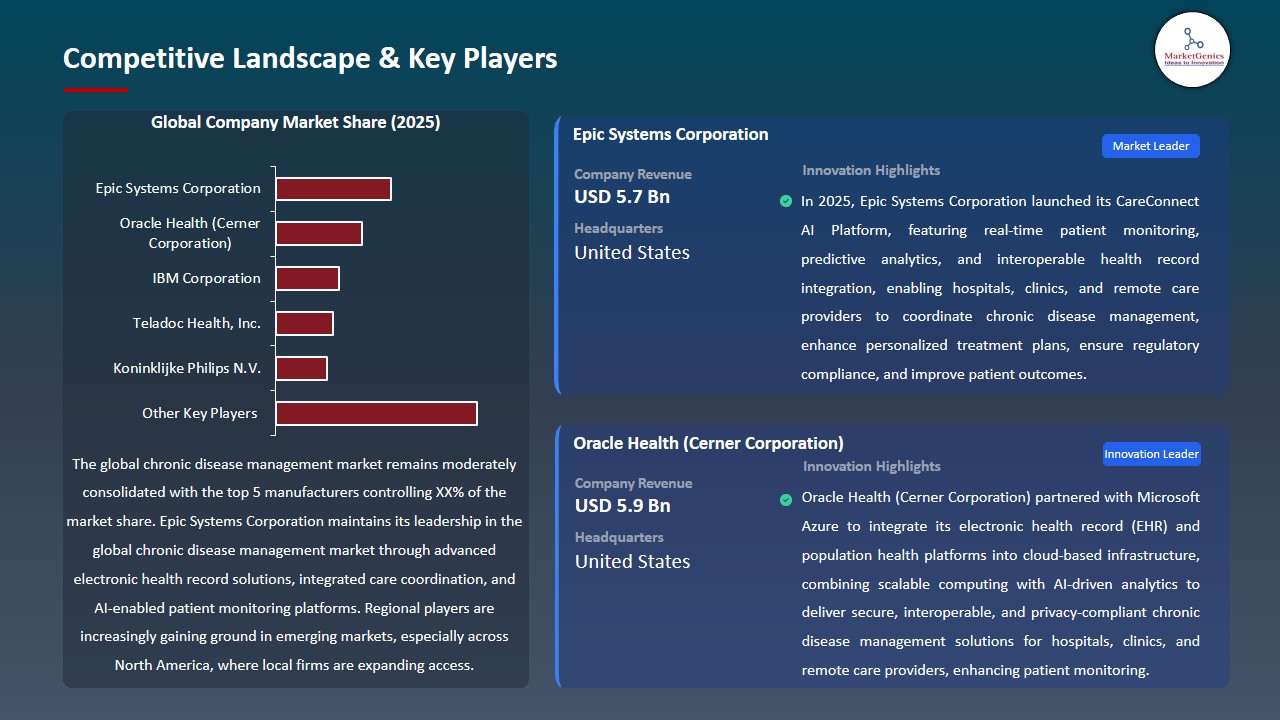Select the Innovation Highlights heading in Oracle panel
This screenshot has height=720, width=1280.
870,466
